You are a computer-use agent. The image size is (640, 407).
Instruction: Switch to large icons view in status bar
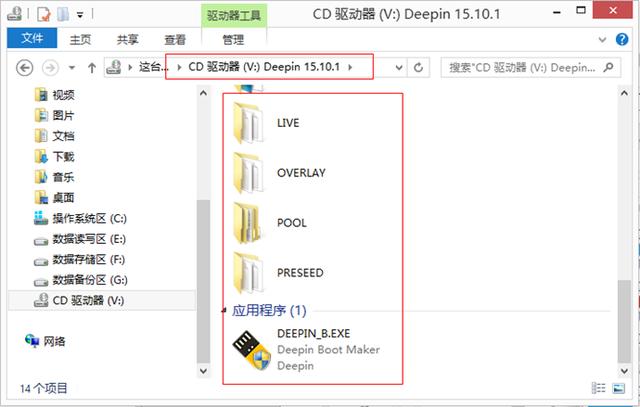(x=619, y=388)
